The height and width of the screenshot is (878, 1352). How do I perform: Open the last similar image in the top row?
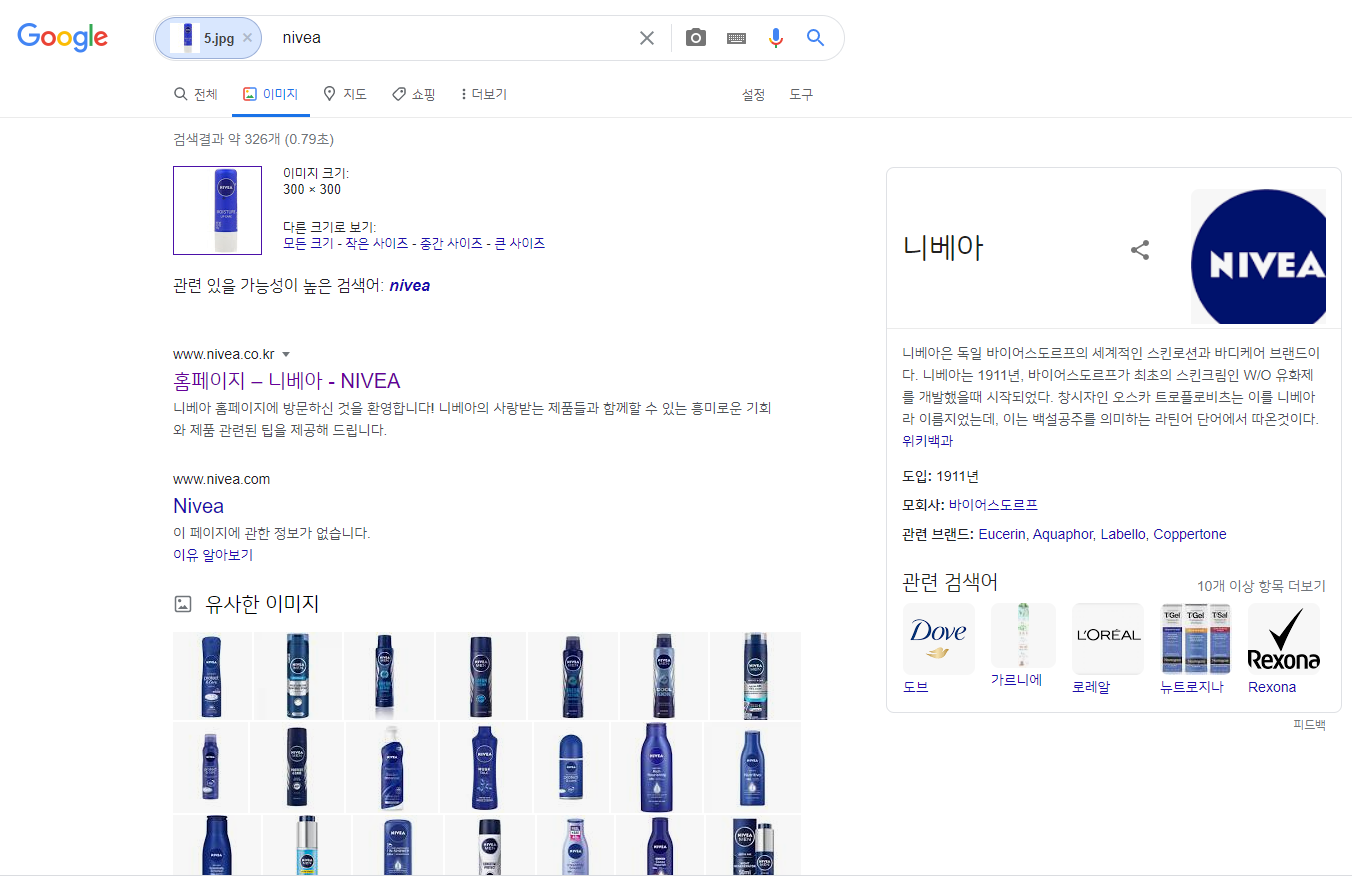pyautogui.click(x=755, y=676)
